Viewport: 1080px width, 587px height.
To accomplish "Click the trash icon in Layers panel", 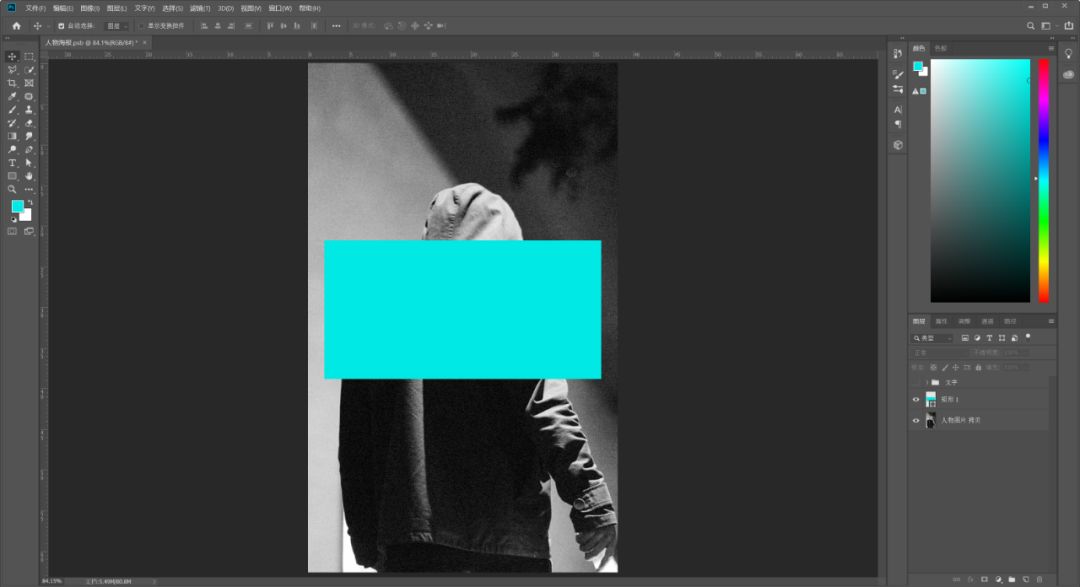I will 1039,579.
